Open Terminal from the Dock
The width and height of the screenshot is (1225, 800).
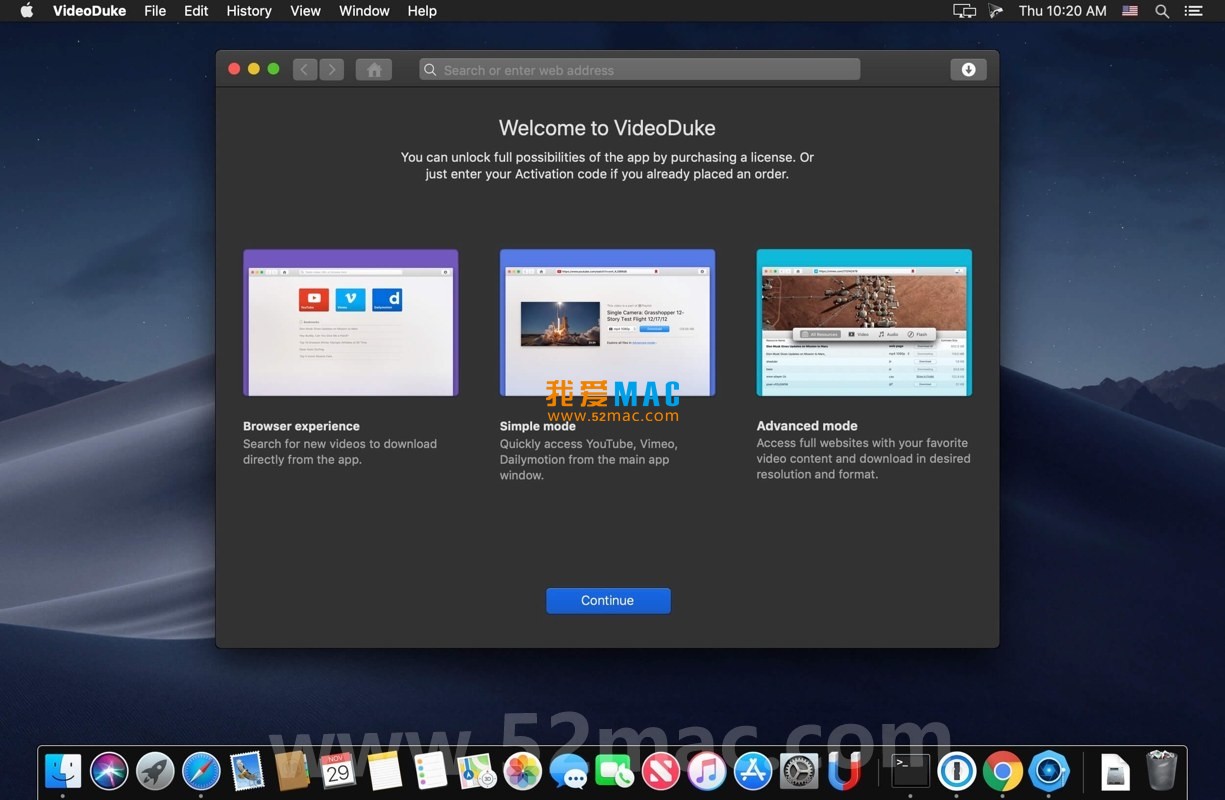click(911, 770)
